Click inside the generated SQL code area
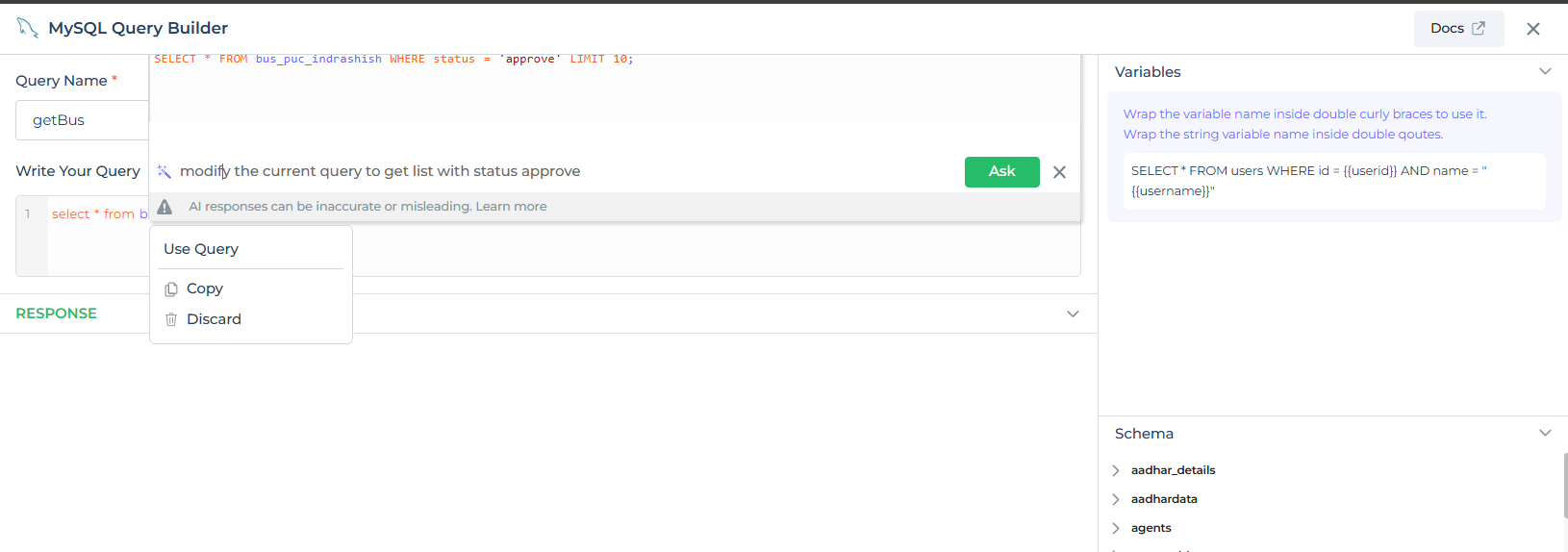1568x552 pixels. tap(615, 88)
